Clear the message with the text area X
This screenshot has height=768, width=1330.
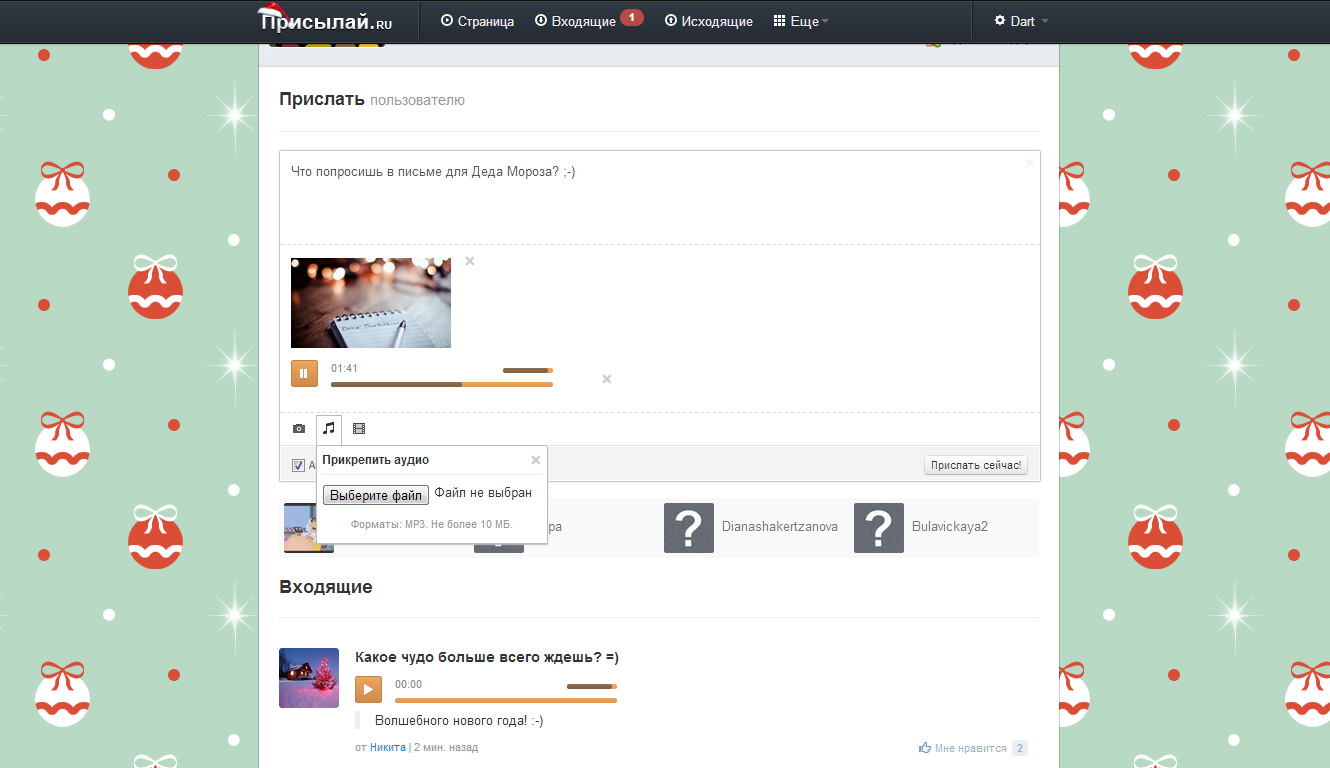(1029, 162)
